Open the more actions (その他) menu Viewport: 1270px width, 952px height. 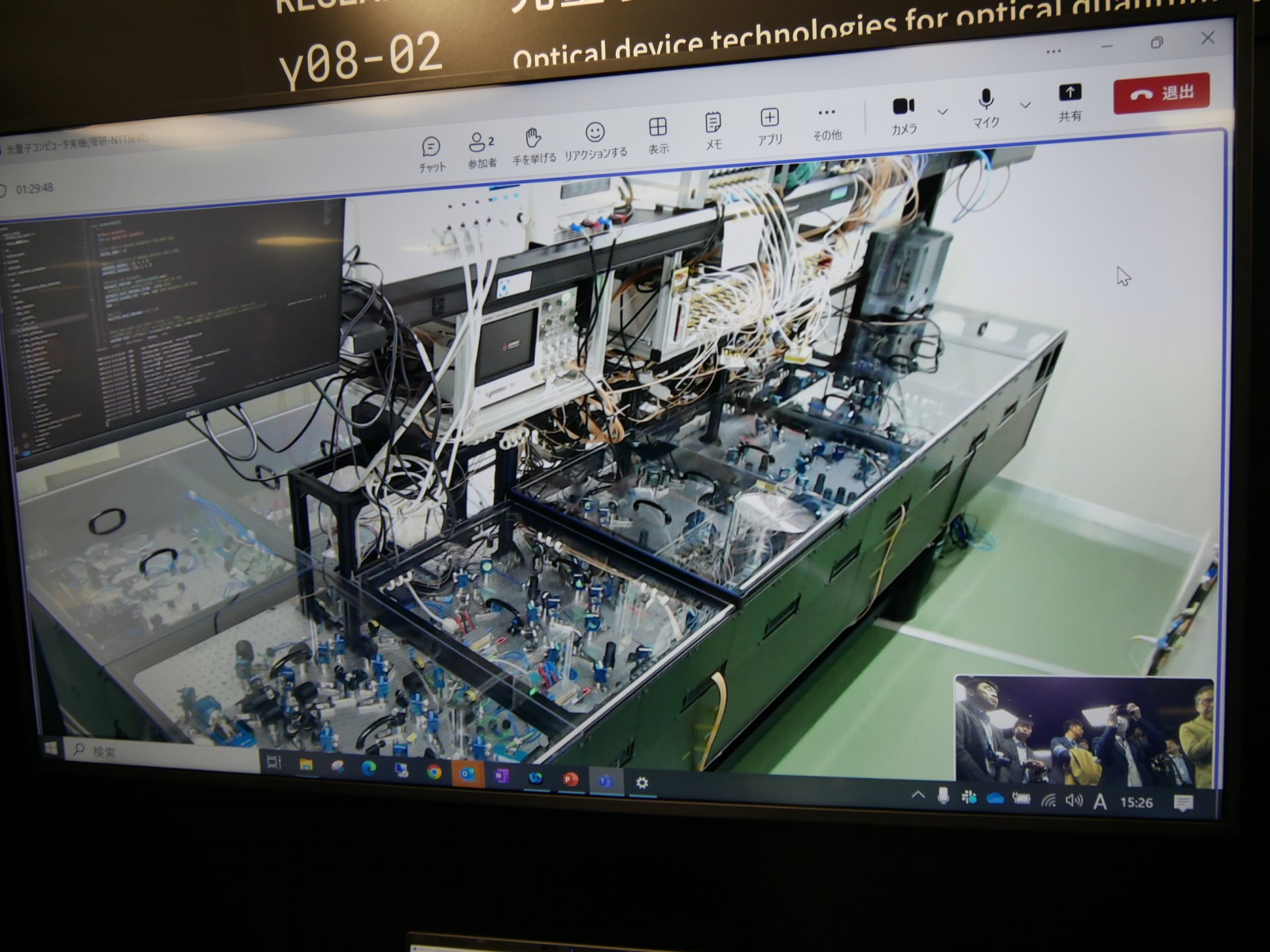[x=826, y=123]
